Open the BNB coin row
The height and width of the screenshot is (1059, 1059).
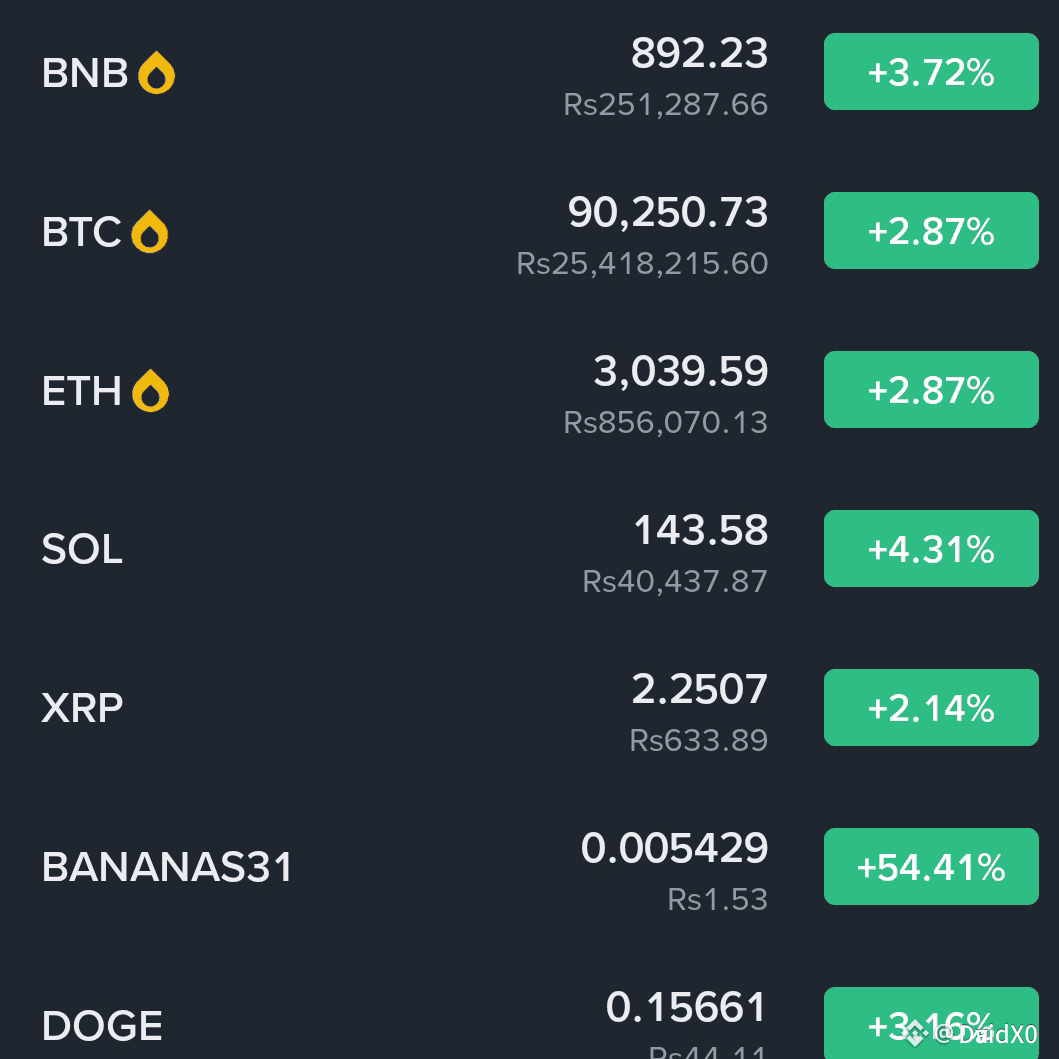(530, 72)
